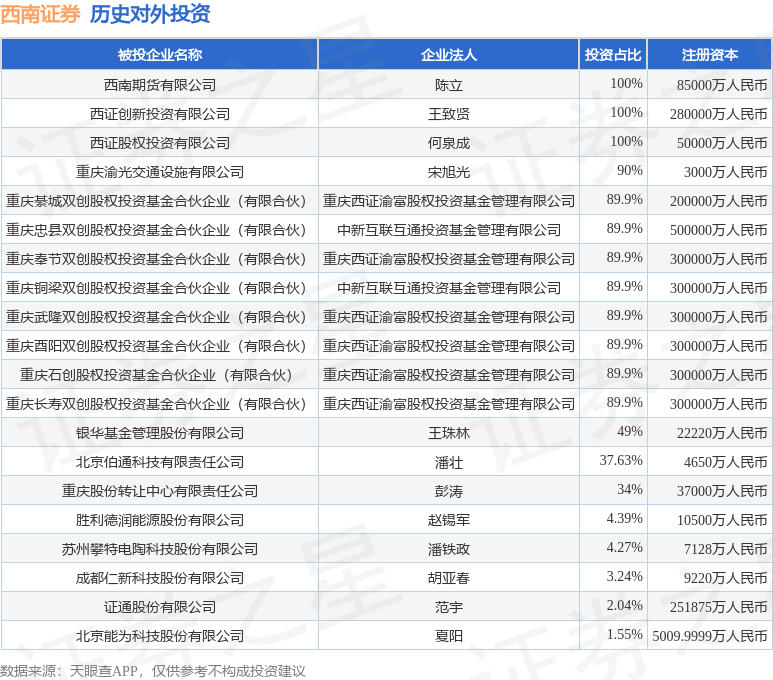Select the 西南证券 title text
The height and width of the screenshot is (680, 773).
pyautogui.click(x=40, y=14)
